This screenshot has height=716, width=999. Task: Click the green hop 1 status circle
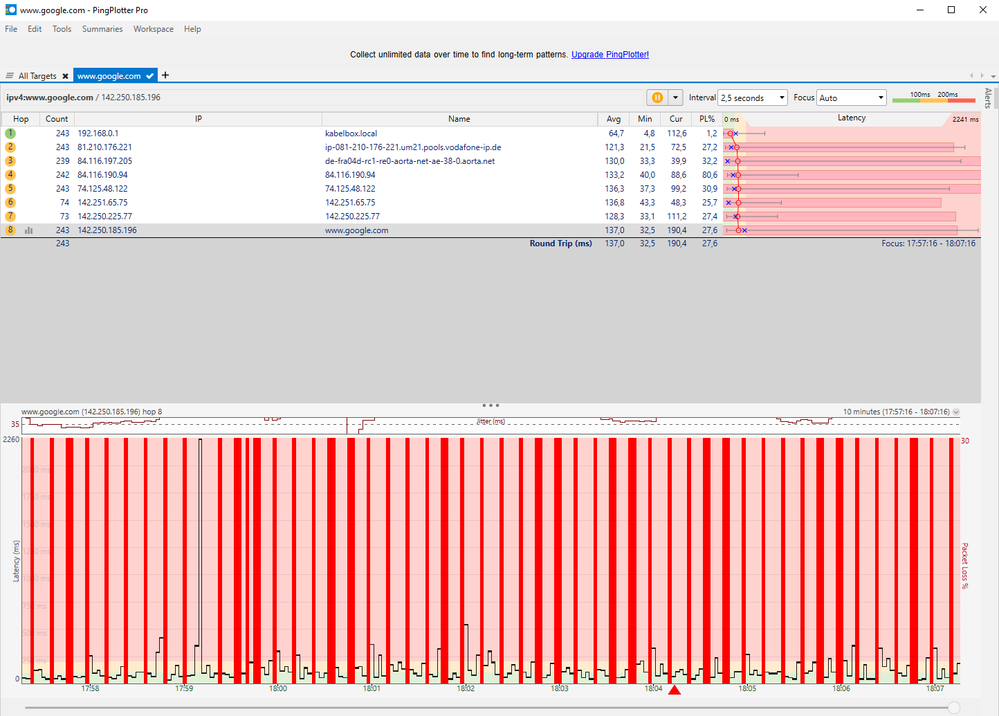(x=11, y=133)
